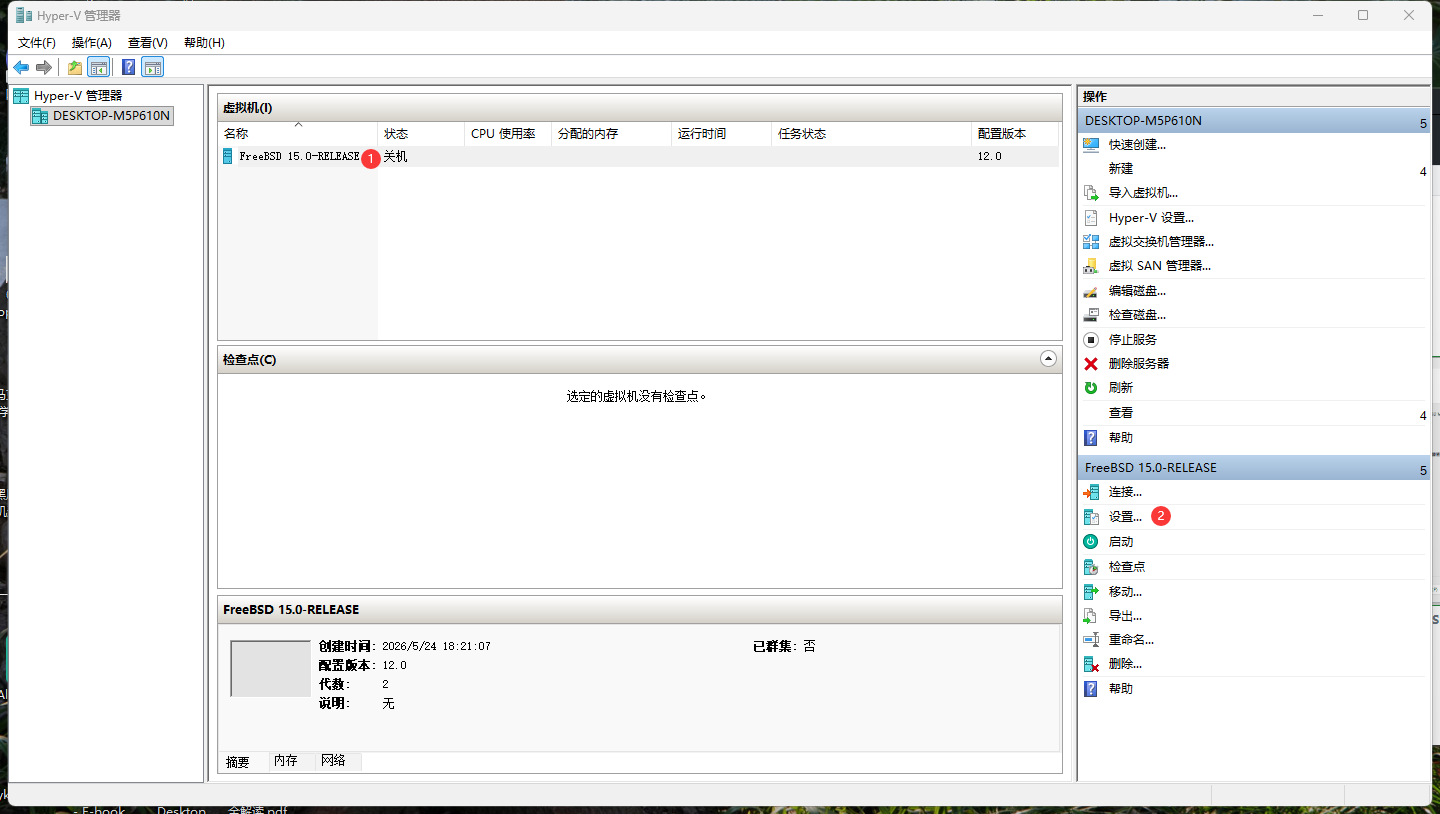The image size is (1440, 814).
Task: Sort by the 状态 column header
Action: pos(421,134)
